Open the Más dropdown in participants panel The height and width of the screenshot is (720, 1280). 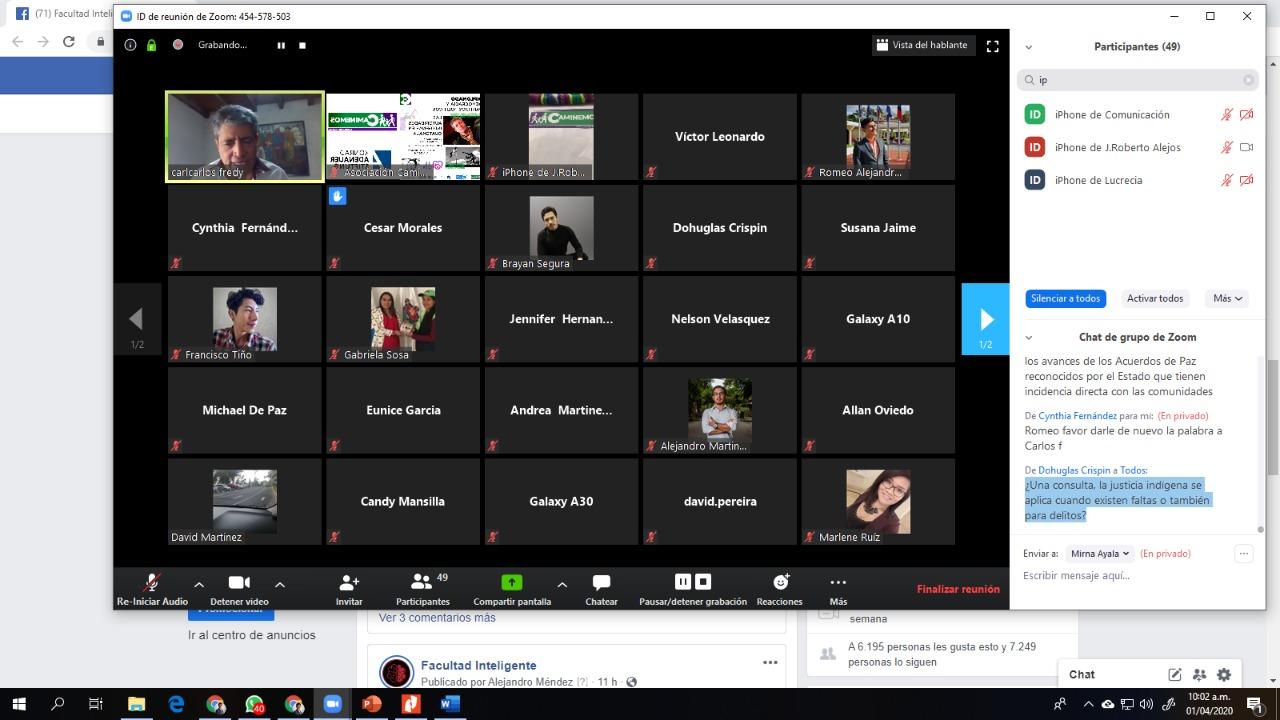[x=1227, y=298]
